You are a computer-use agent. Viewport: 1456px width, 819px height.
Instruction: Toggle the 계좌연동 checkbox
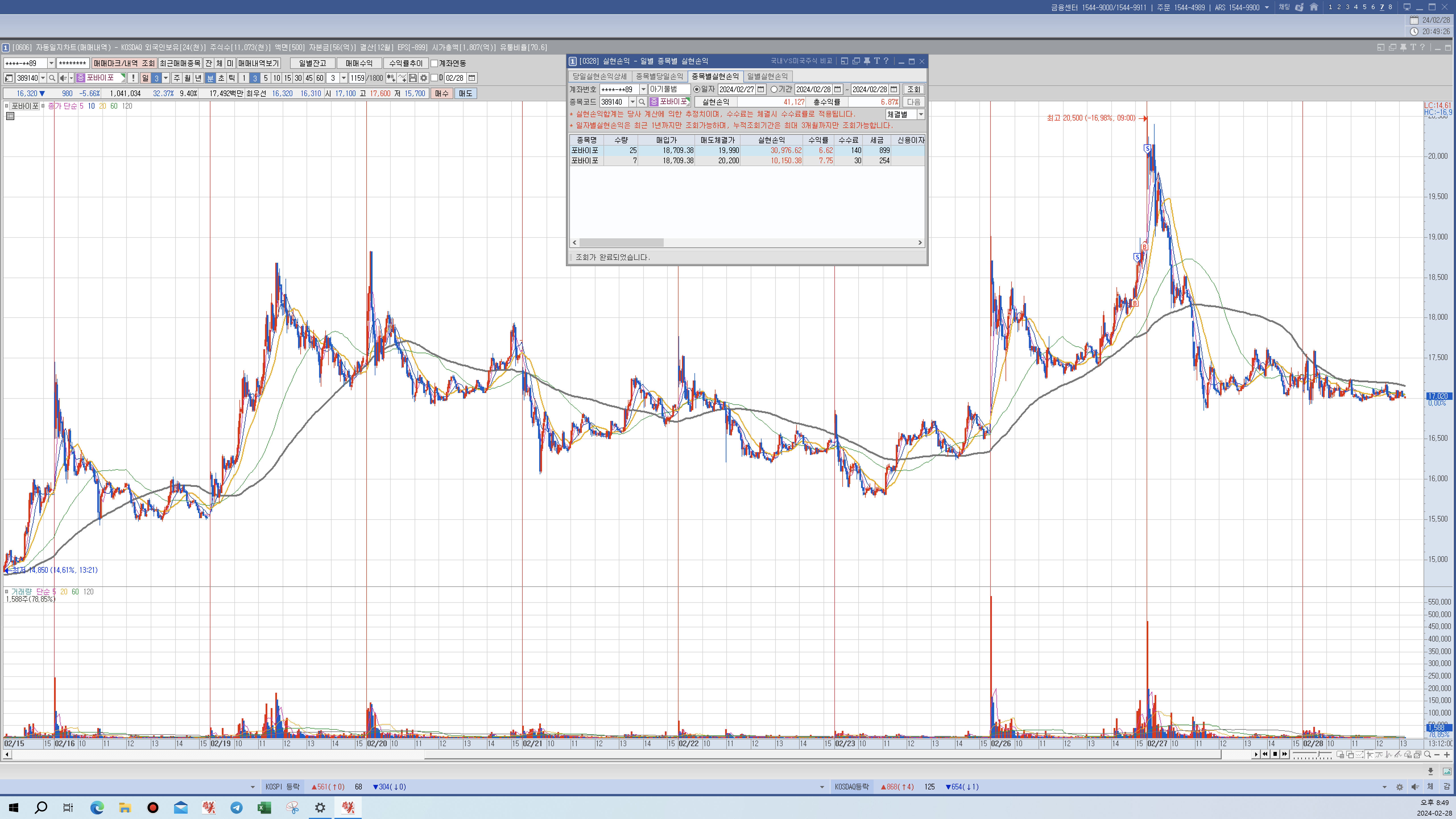434,63
